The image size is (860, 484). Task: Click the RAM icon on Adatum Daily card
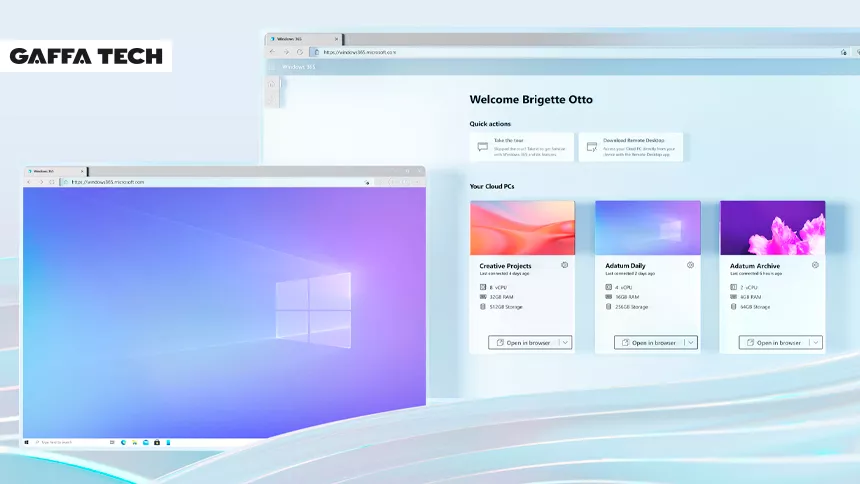tap(608, 297)
